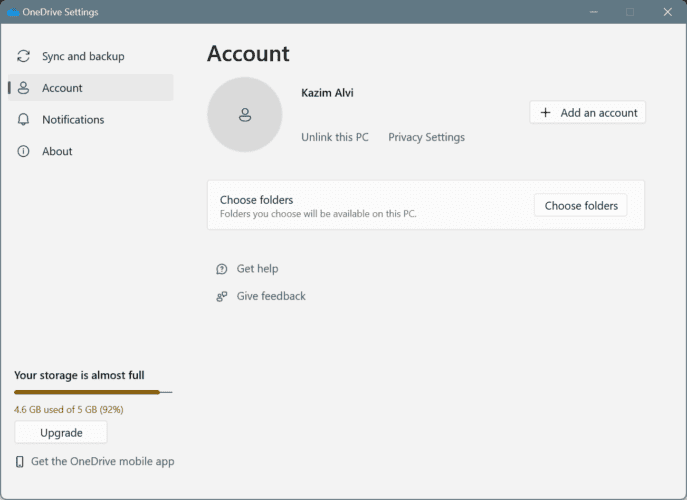Viewport: 687px width, 500px height.
Task: Click the round profile picture avatar
Action: pyautogui.click(x=245, y=115)
